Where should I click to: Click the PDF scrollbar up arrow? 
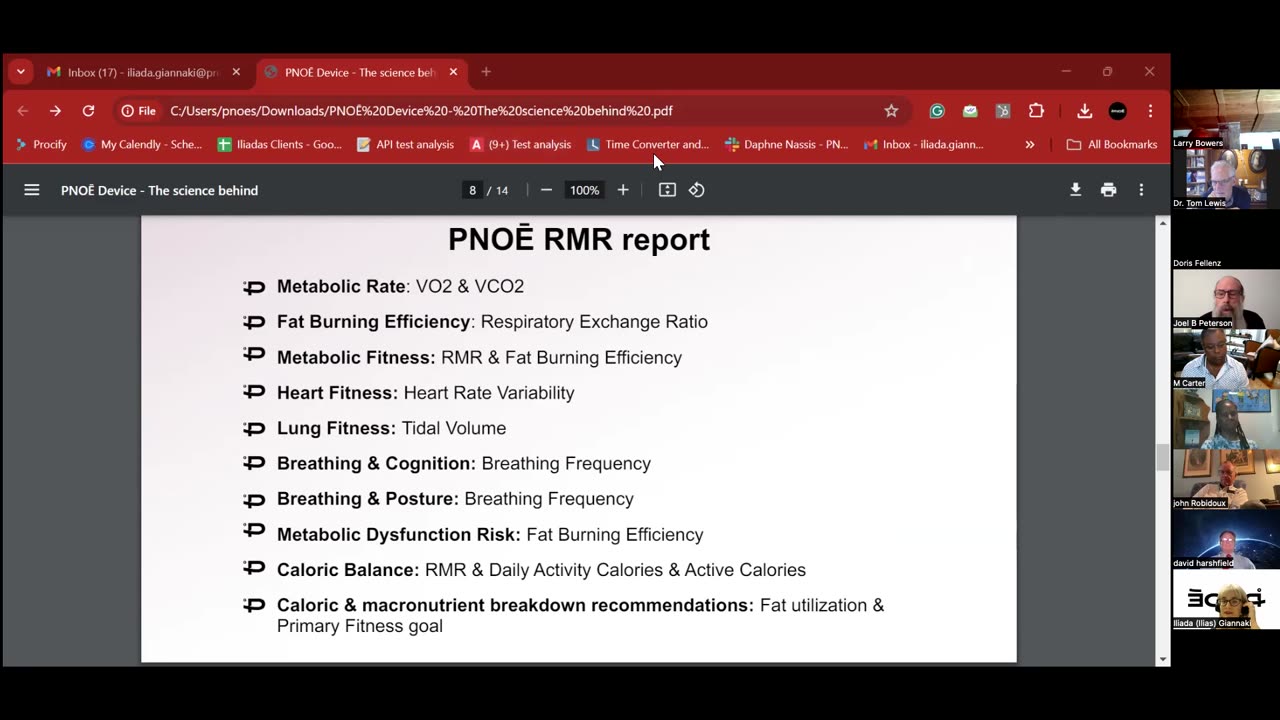click(1162, 222)
